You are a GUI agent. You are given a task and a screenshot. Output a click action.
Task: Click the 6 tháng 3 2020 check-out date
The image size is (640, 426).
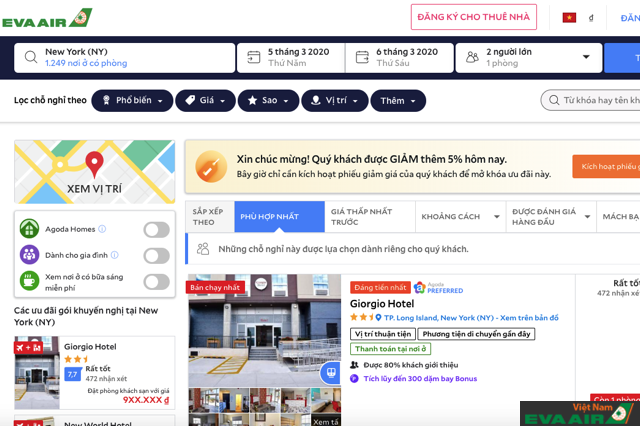click(x=400, y=58)
